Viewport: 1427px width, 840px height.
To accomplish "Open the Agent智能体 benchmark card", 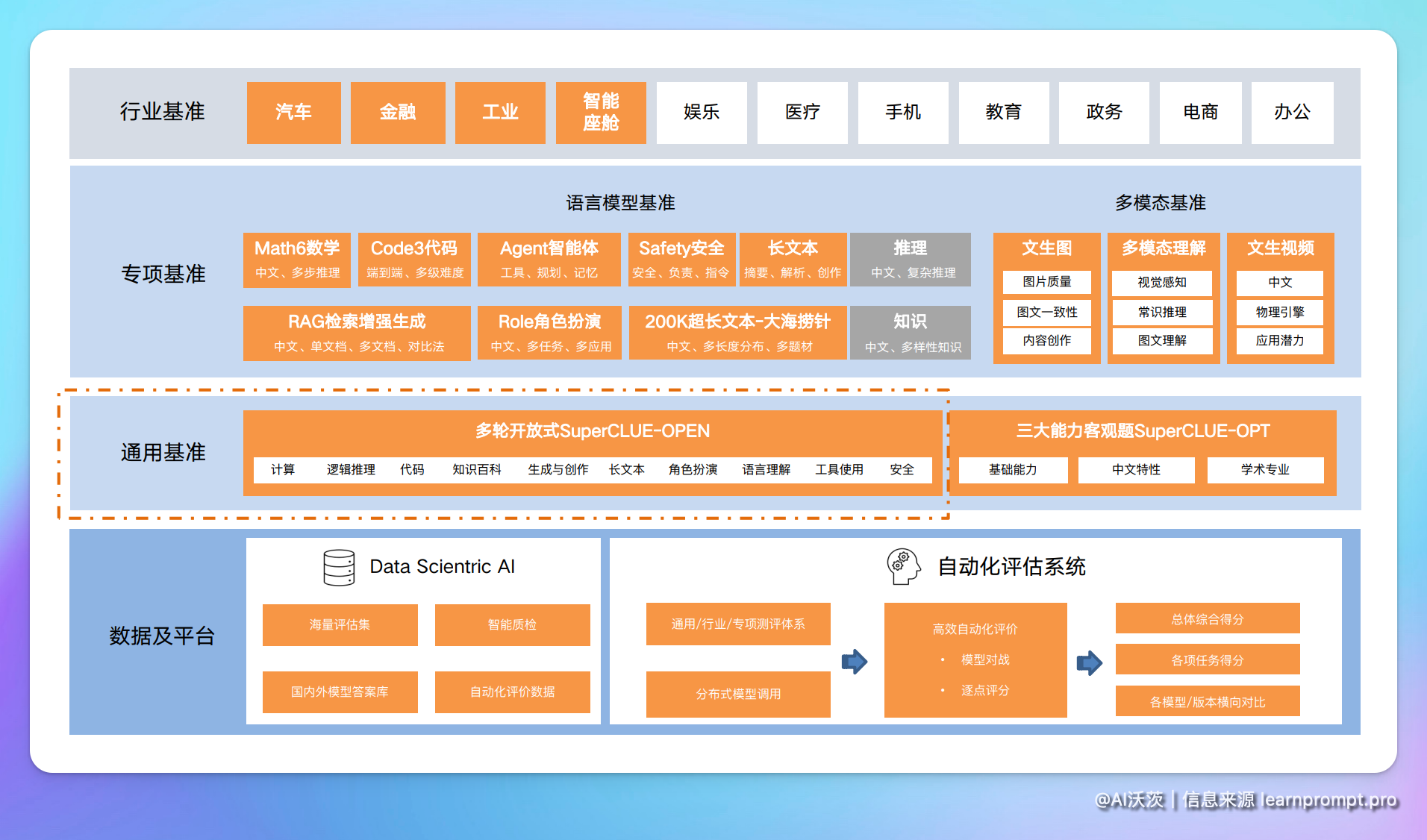I will coord(549,260).
